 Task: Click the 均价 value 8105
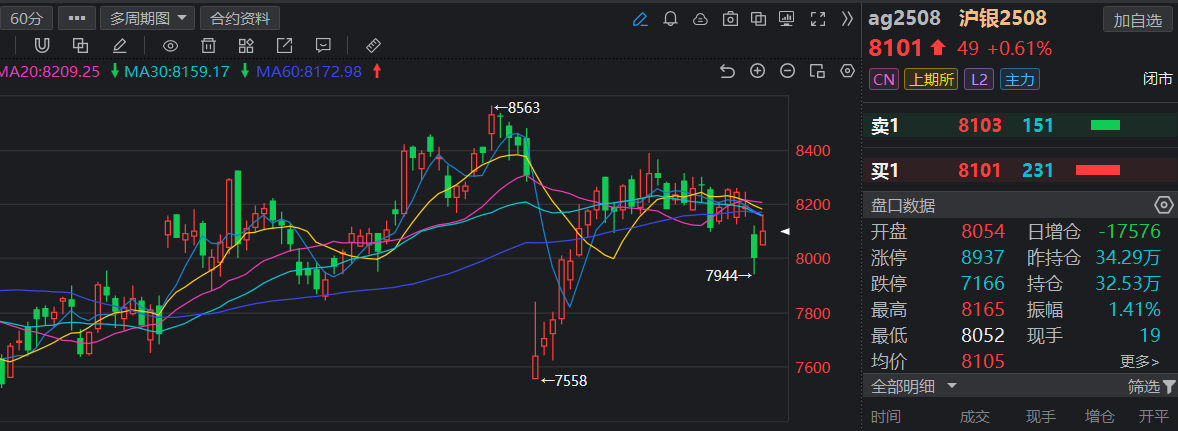click(x=983, y=362)
